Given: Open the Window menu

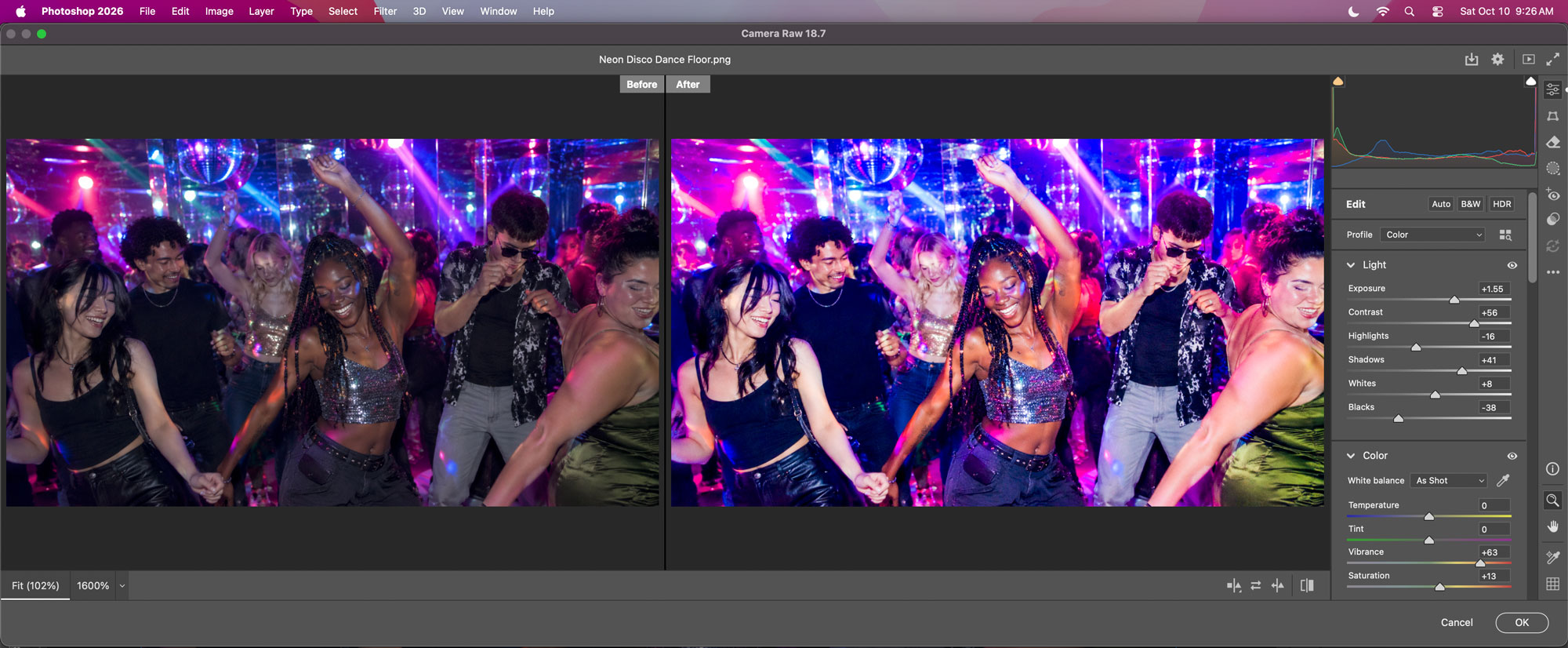Looking at the screenshot, I should tap(499, 11).
